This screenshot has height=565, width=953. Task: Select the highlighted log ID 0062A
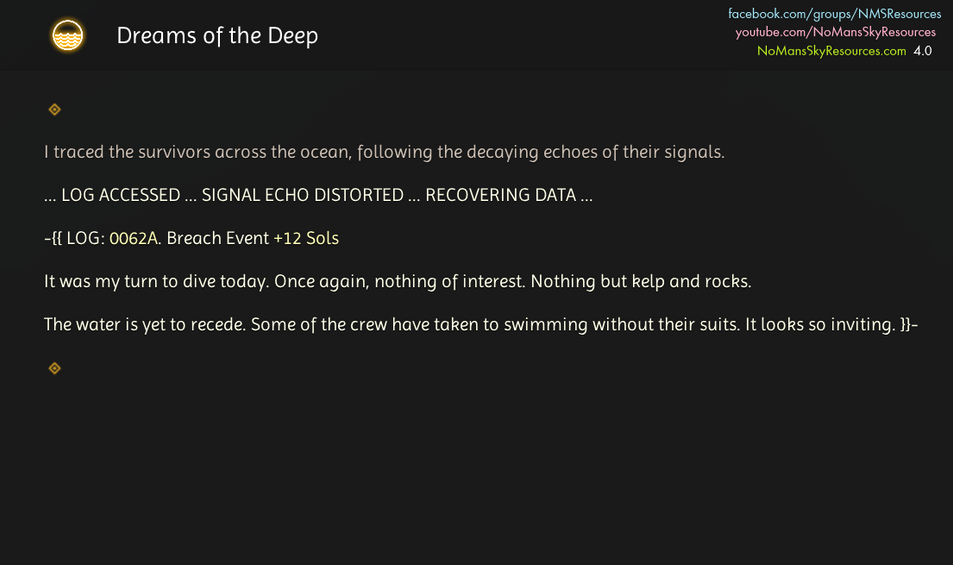134,238
